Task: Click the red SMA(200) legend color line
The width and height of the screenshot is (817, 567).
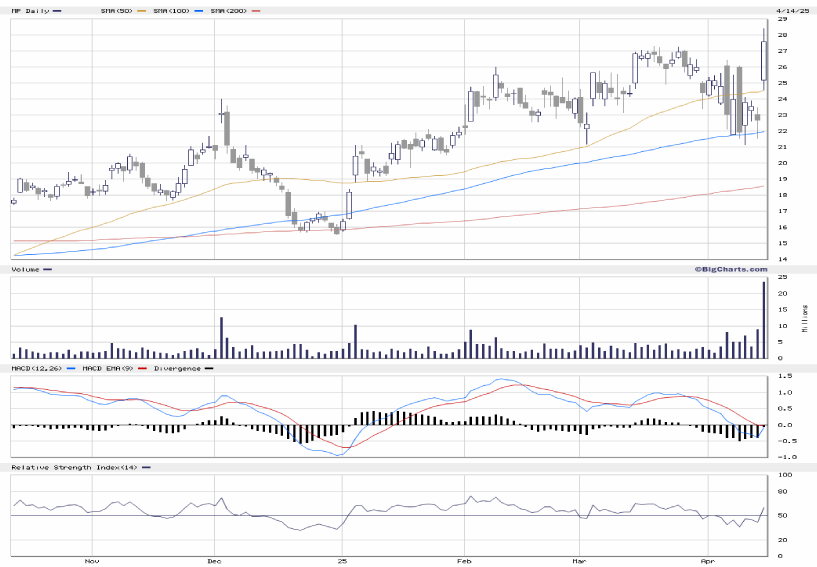Action: [256, 11]
